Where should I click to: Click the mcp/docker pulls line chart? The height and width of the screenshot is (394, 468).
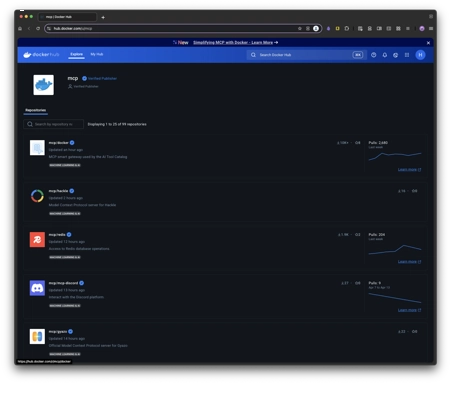pyautogui.click(x=395, y=156)
